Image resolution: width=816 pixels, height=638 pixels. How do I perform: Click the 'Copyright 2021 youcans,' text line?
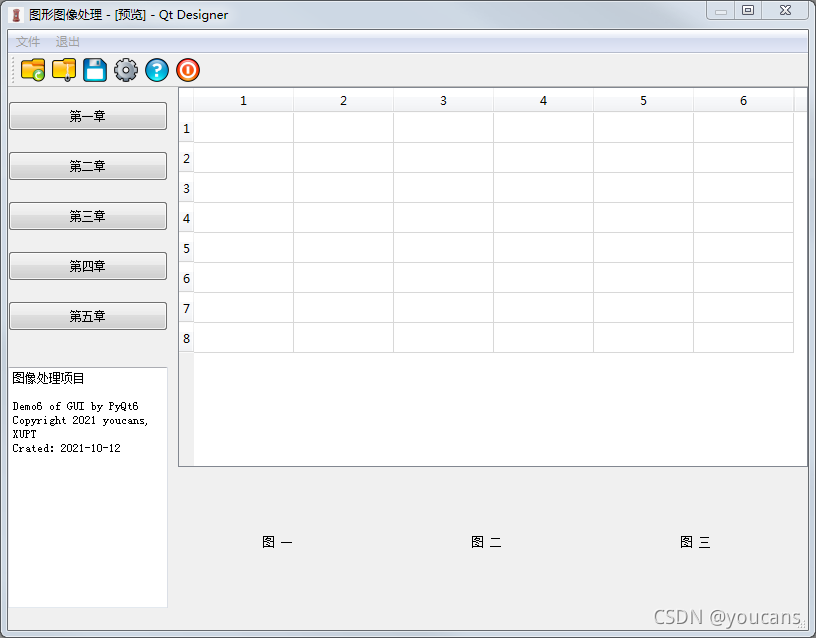(x=80, y=420)
